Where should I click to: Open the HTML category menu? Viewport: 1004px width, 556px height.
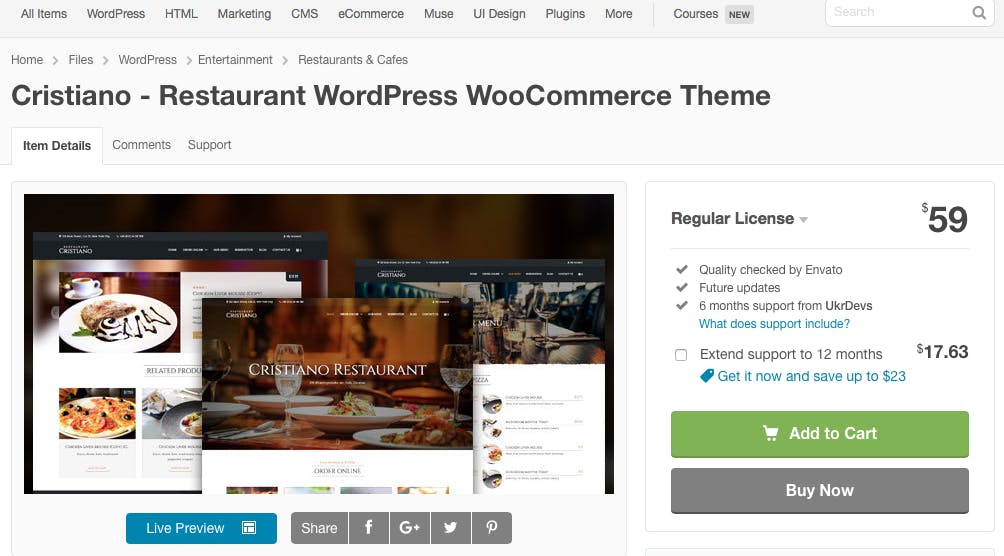click(181, 13)
